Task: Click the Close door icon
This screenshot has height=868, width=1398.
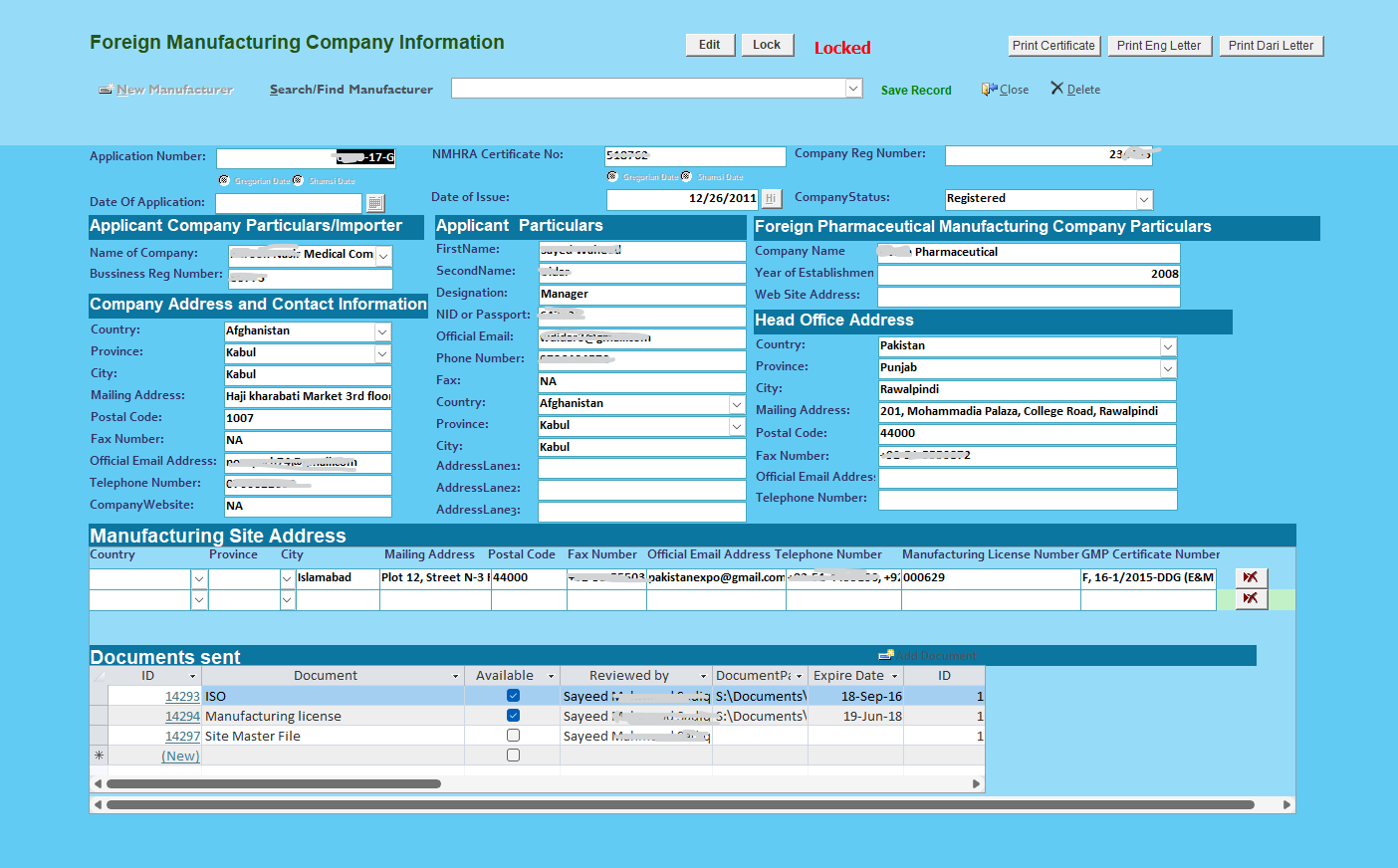Action: (x=989, y=90)
